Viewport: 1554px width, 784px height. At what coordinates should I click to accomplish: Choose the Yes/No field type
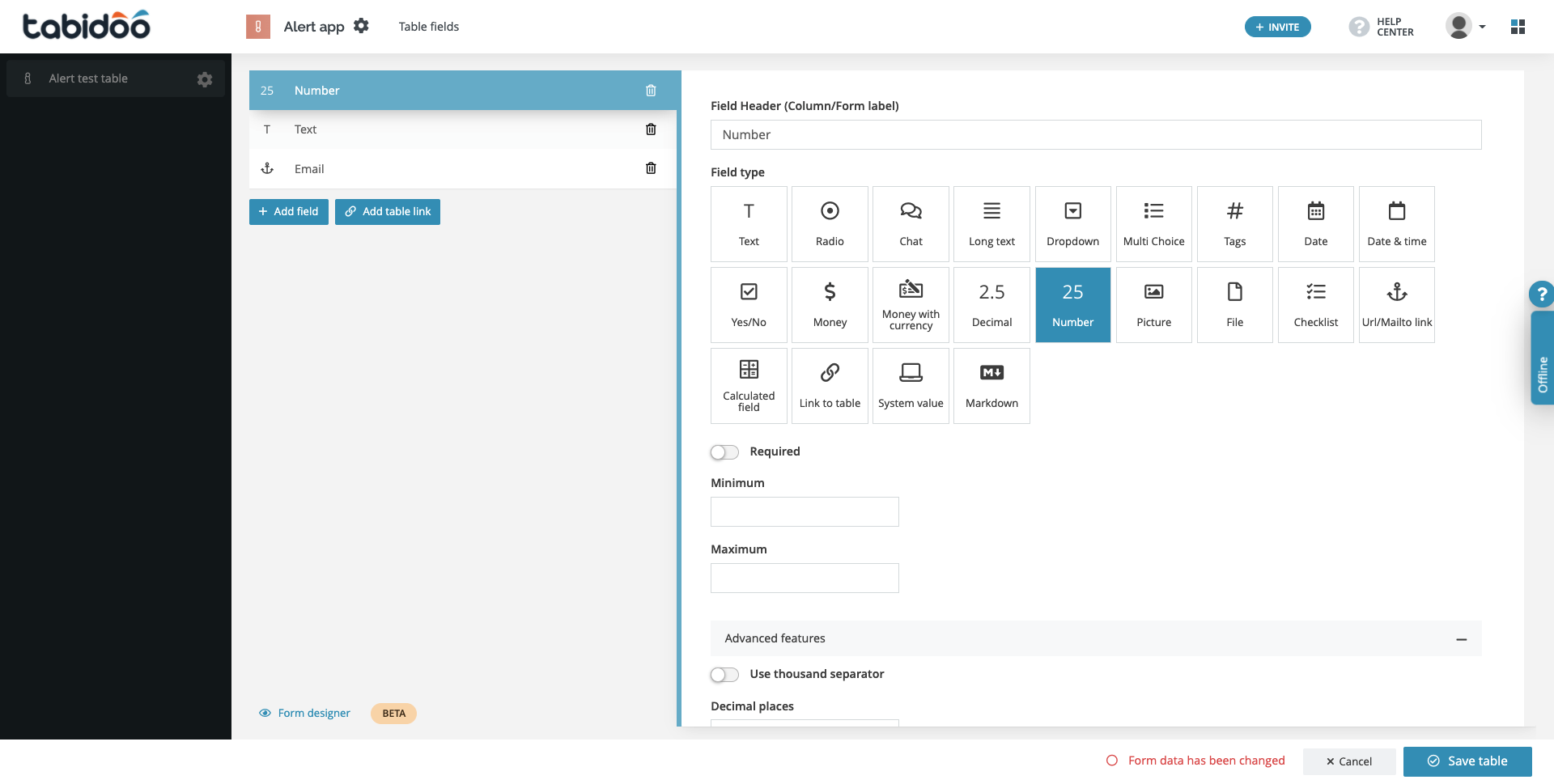[x=749, y=305]
